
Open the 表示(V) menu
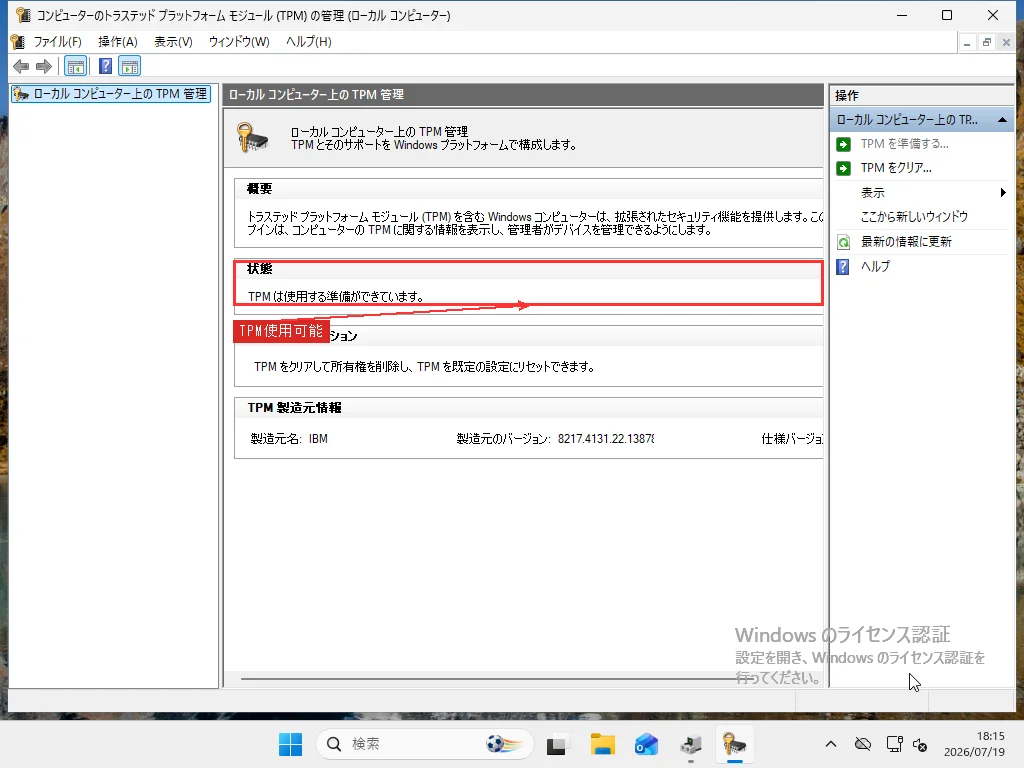173,42
